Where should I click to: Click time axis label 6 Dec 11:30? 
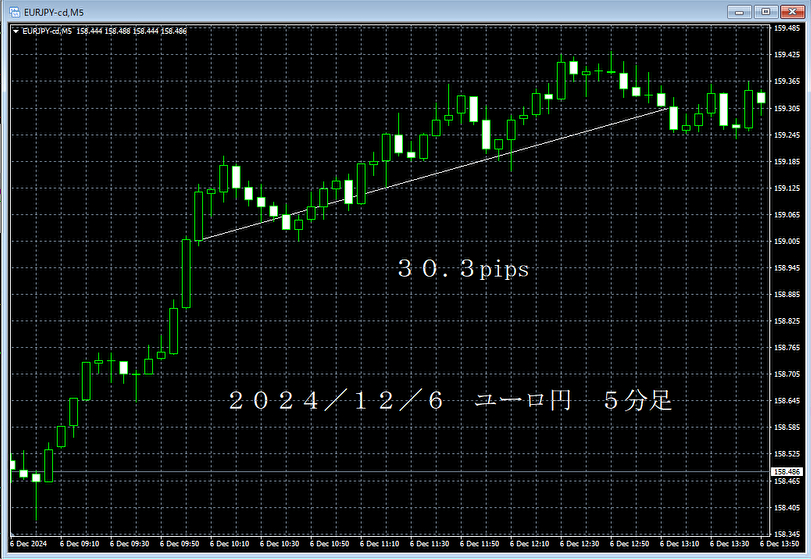coord(430,543)
